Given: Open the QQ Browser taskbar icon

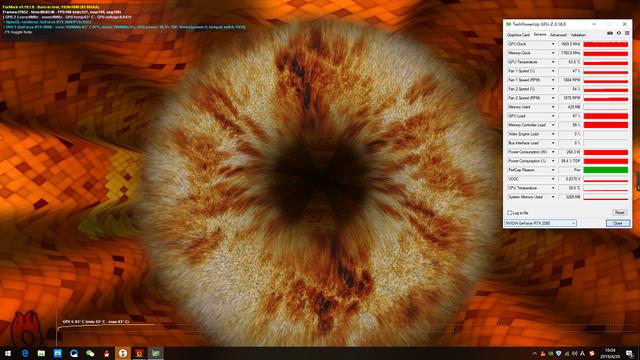Looking at the screenshot, I should point(74,353).
